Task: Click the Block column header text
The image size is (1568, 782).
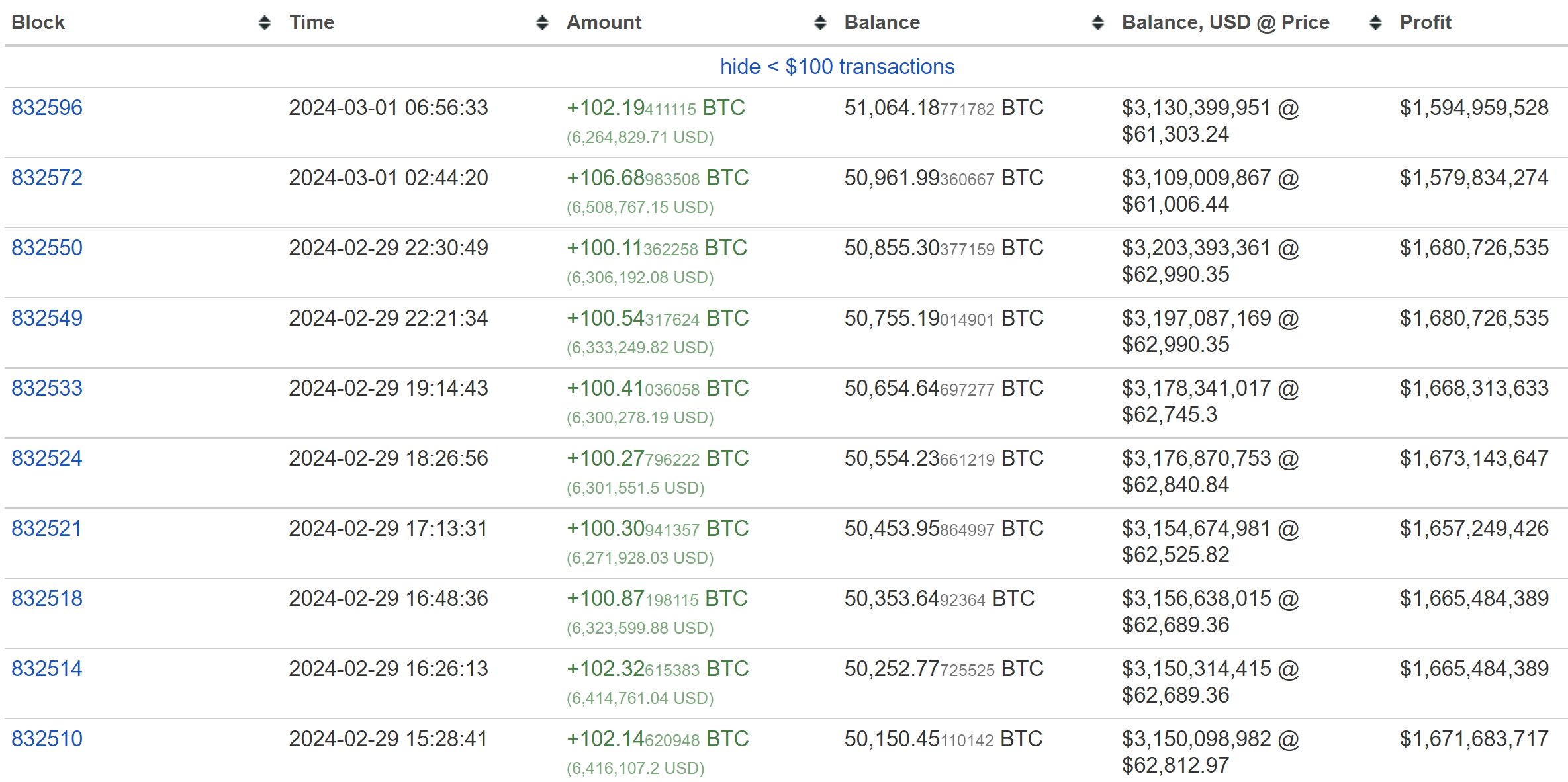Action: [38, 22]
